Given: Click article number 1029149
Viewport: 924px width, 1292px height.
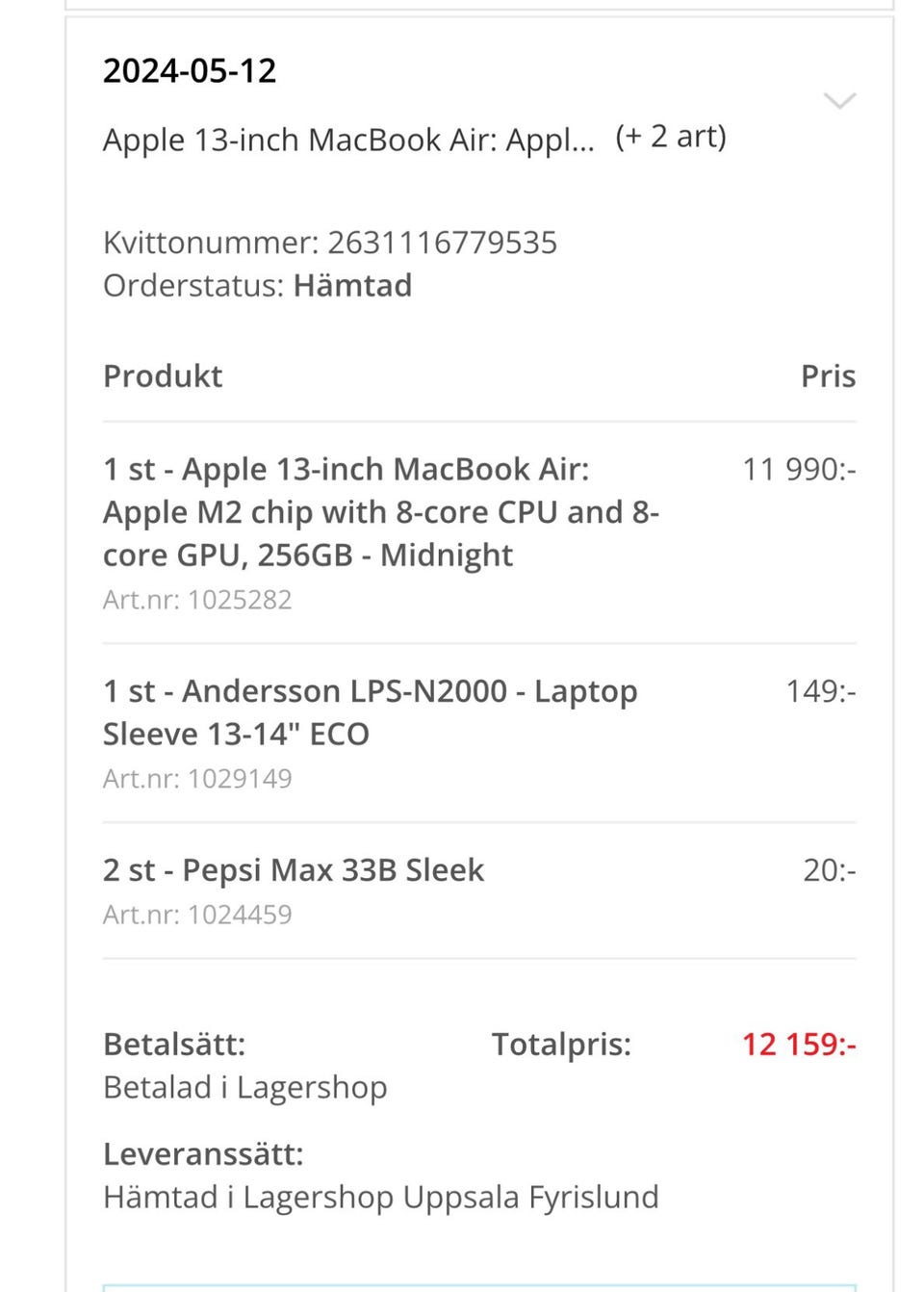Looking at the screenshot, I should pos(239,779).
